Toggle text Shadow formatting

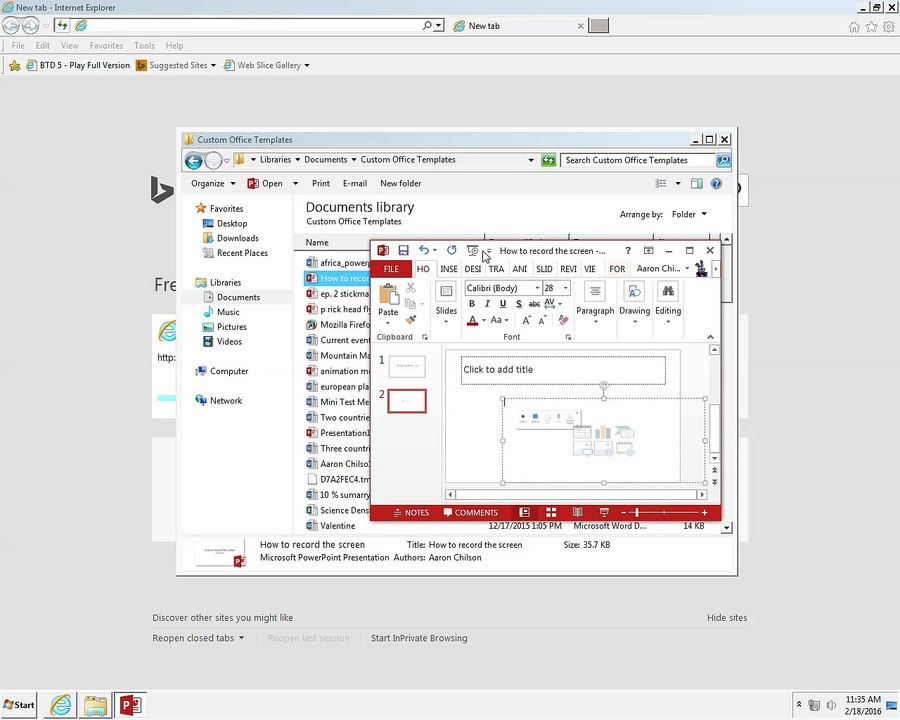(518, 304)
